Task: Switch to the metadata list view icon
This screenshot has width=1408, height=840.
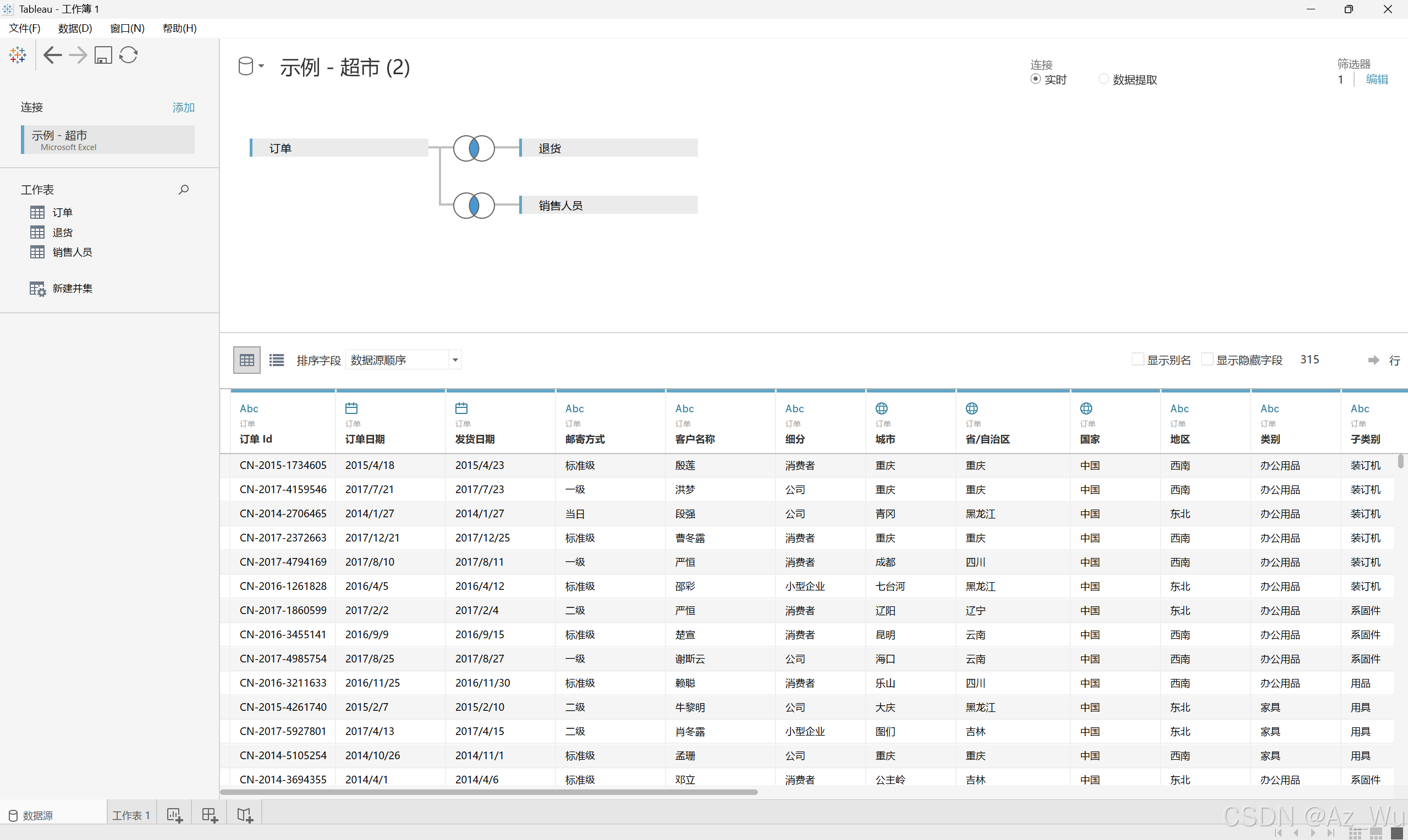Action: (x=276, y=360)
